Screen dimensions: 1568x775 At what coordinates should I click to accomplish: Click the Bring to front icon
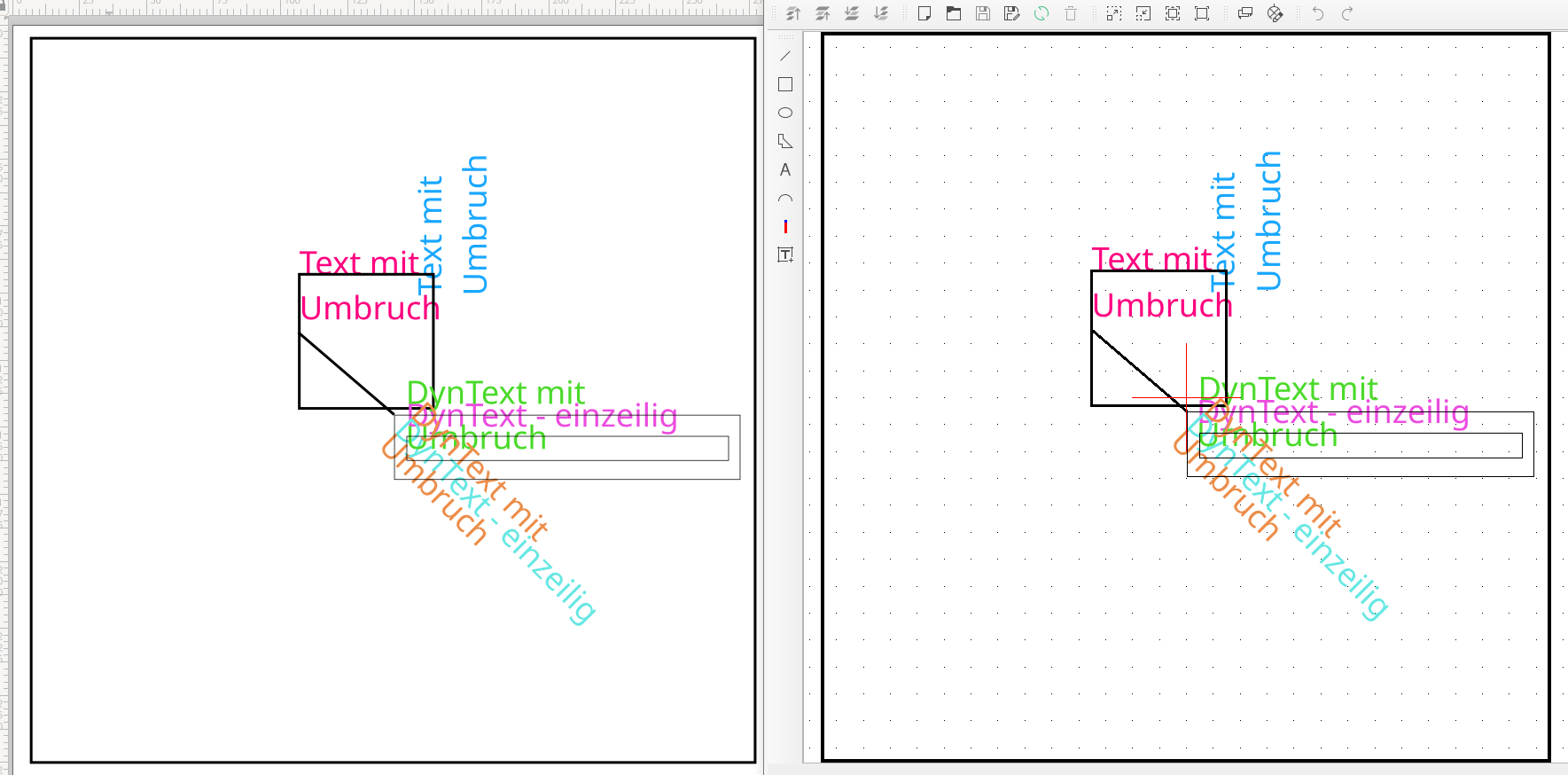(793, 13)
